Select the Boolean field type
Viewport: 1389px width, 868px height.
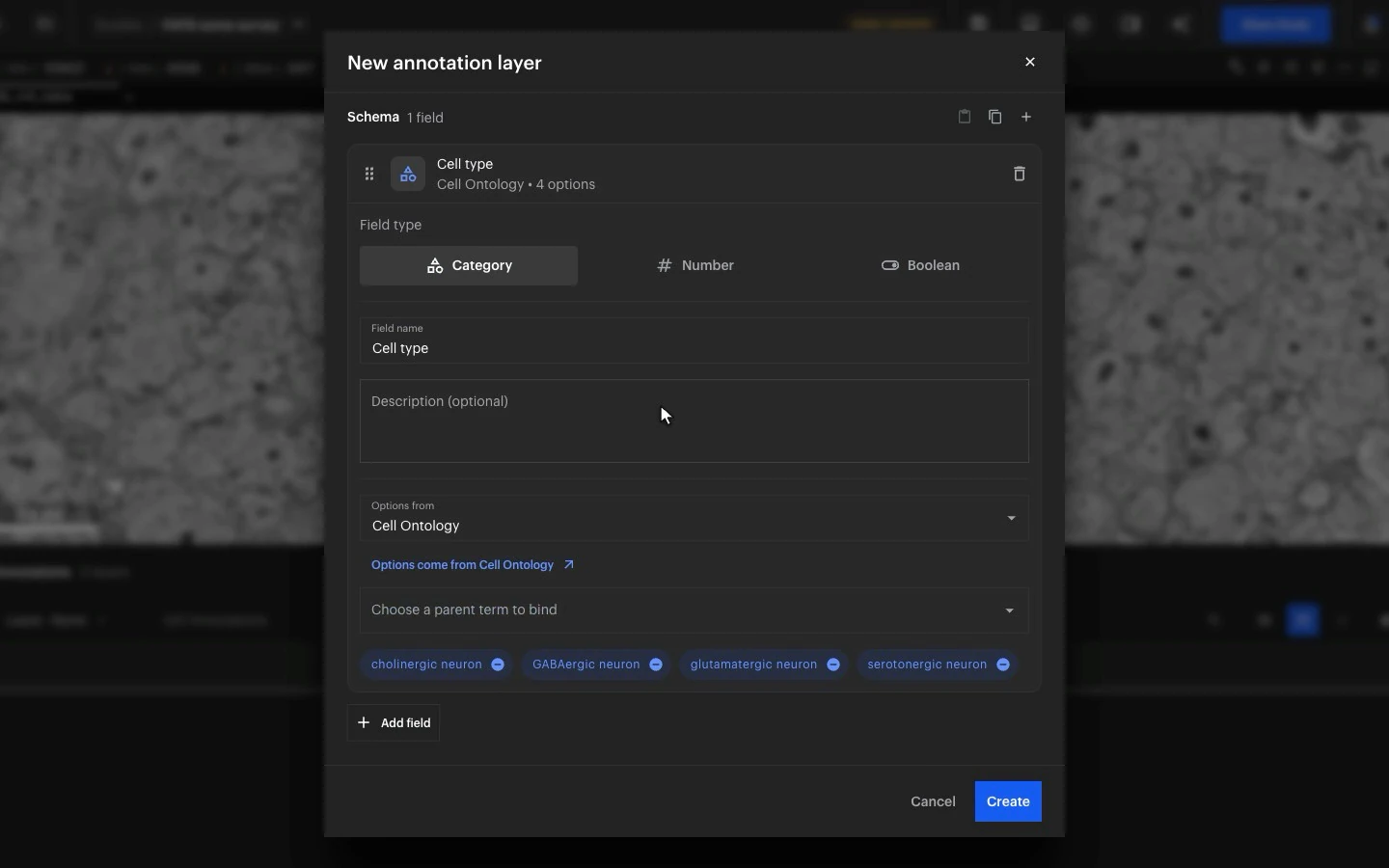click(x=921, y=266)
